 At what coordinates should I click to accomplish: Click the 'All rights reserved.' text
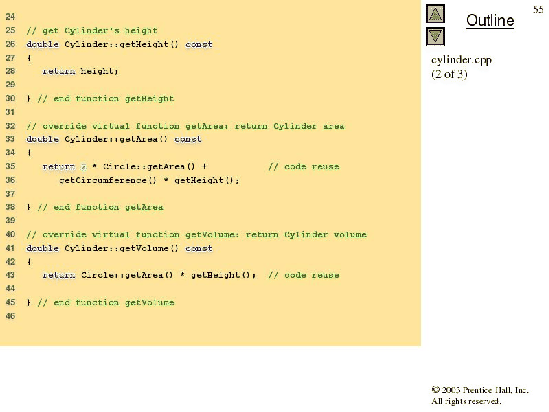pyautogui.click(x=466, y=401)
